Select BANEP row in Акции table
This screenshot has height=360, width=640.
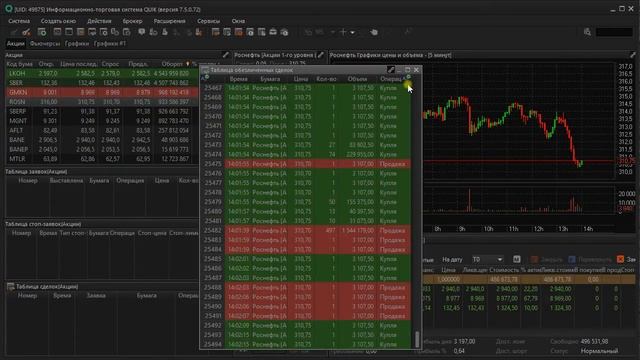(x=102, y=149)
